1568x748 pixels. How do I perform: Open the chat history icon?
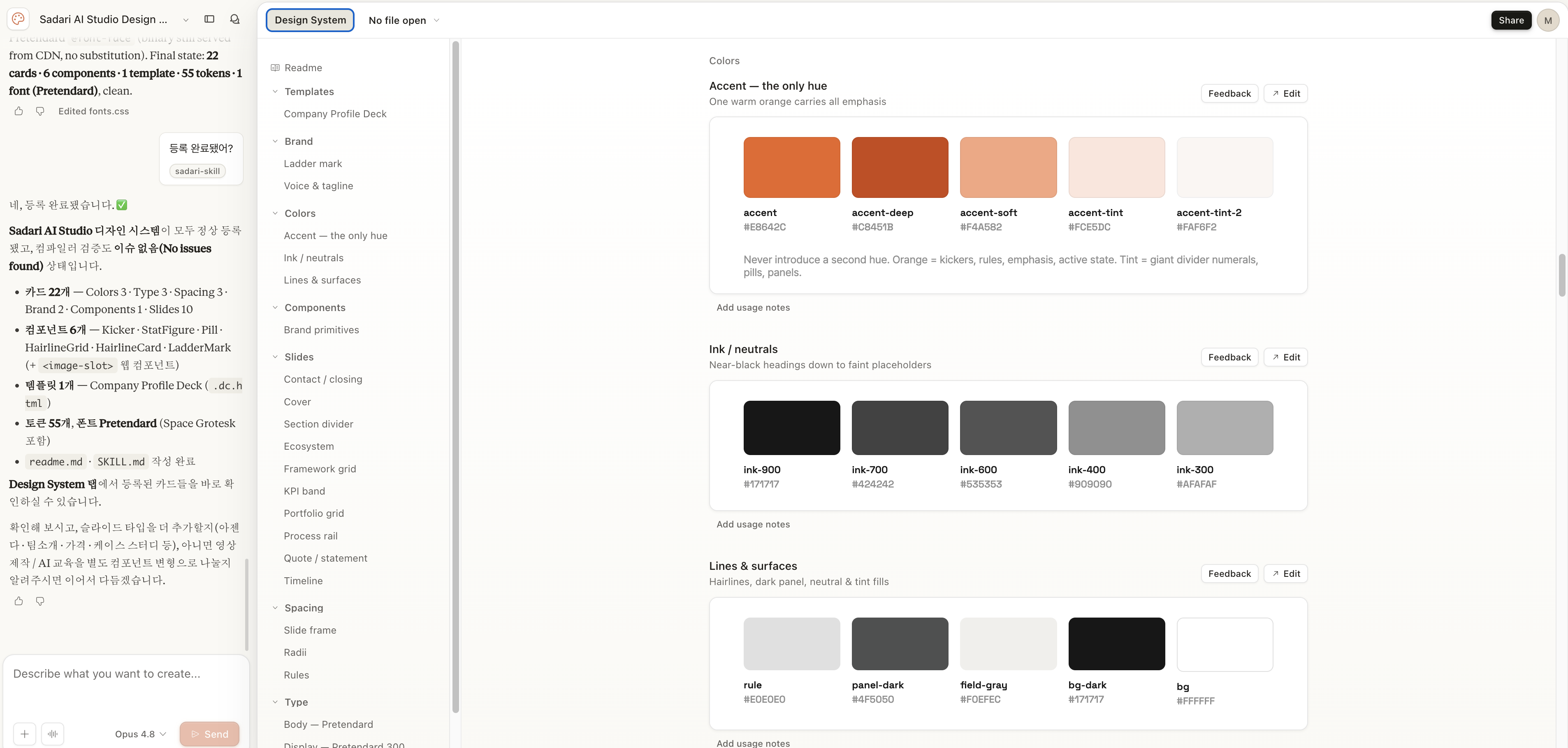tap(235, 19)
